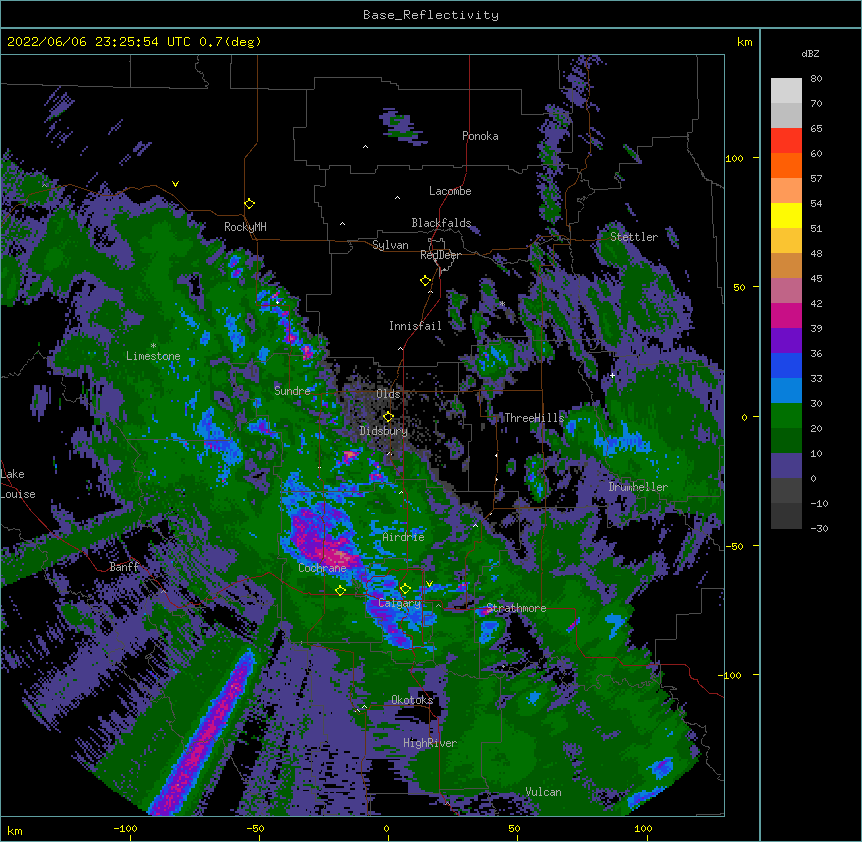Click the Lacombe town label
This screenshot has width=862, height=842.
(450, 191)
